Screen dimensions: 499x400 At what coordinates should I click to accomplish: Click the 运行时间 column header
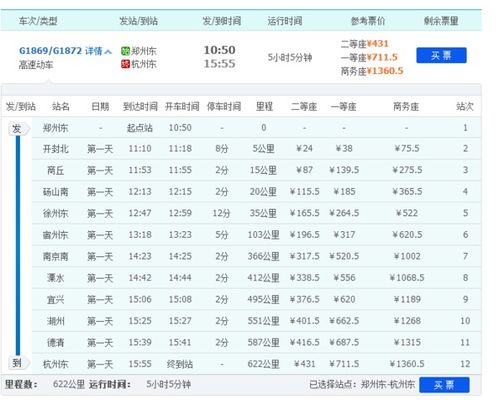tap(285, 21)
